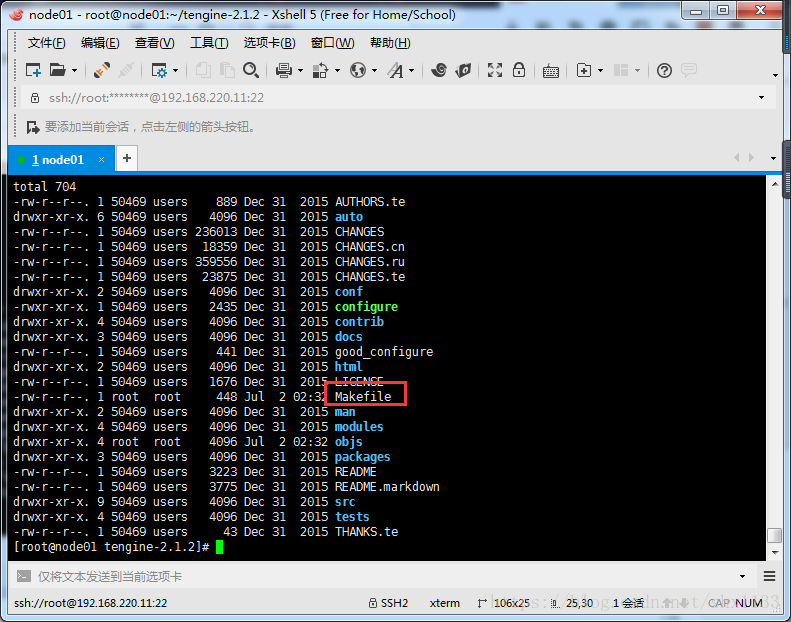The image size is (791, 622).
Task: Expand the Open session dropdown arrow
Action: 75,71
